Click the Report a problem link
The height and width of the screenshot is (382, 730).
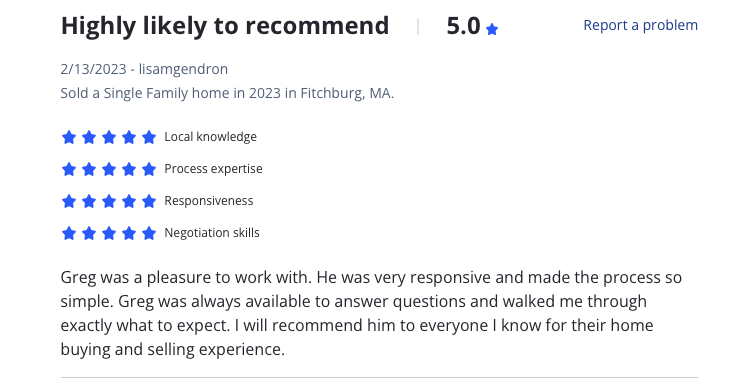click(640, 25)
